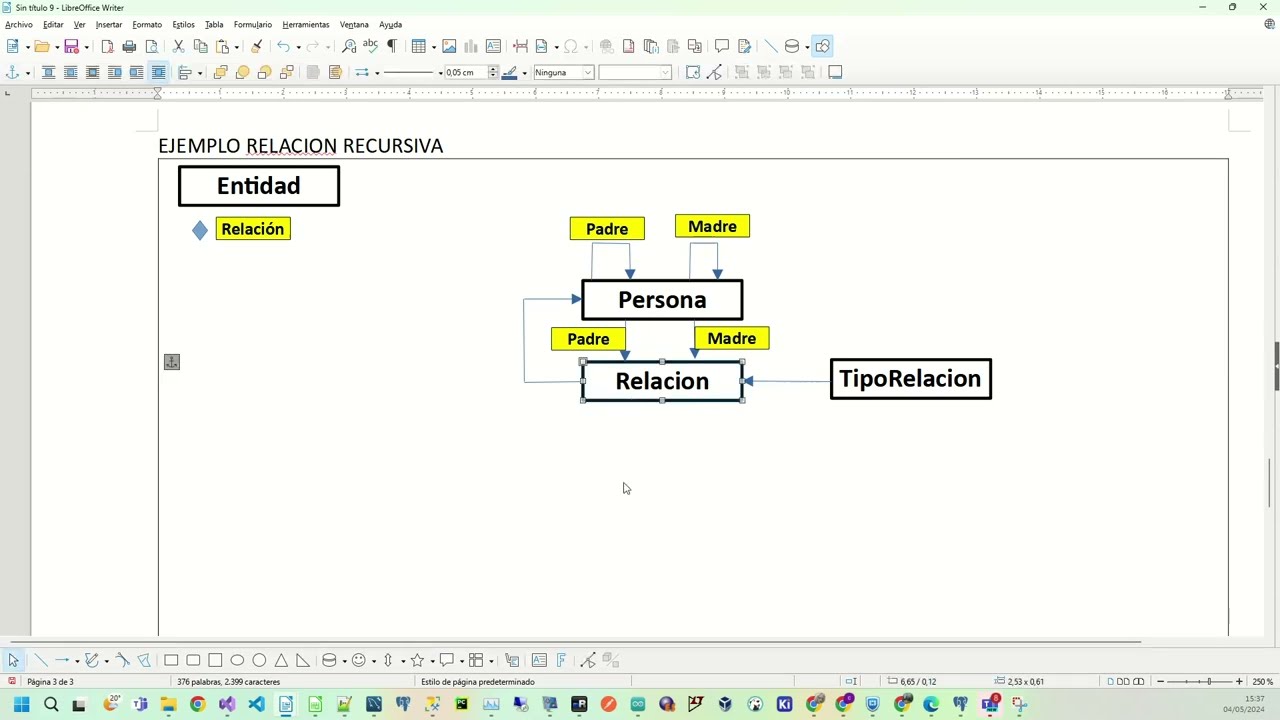Select the right triangle shape tool
The width and height of the screenshot is (1280, 720).
point(303,660)
